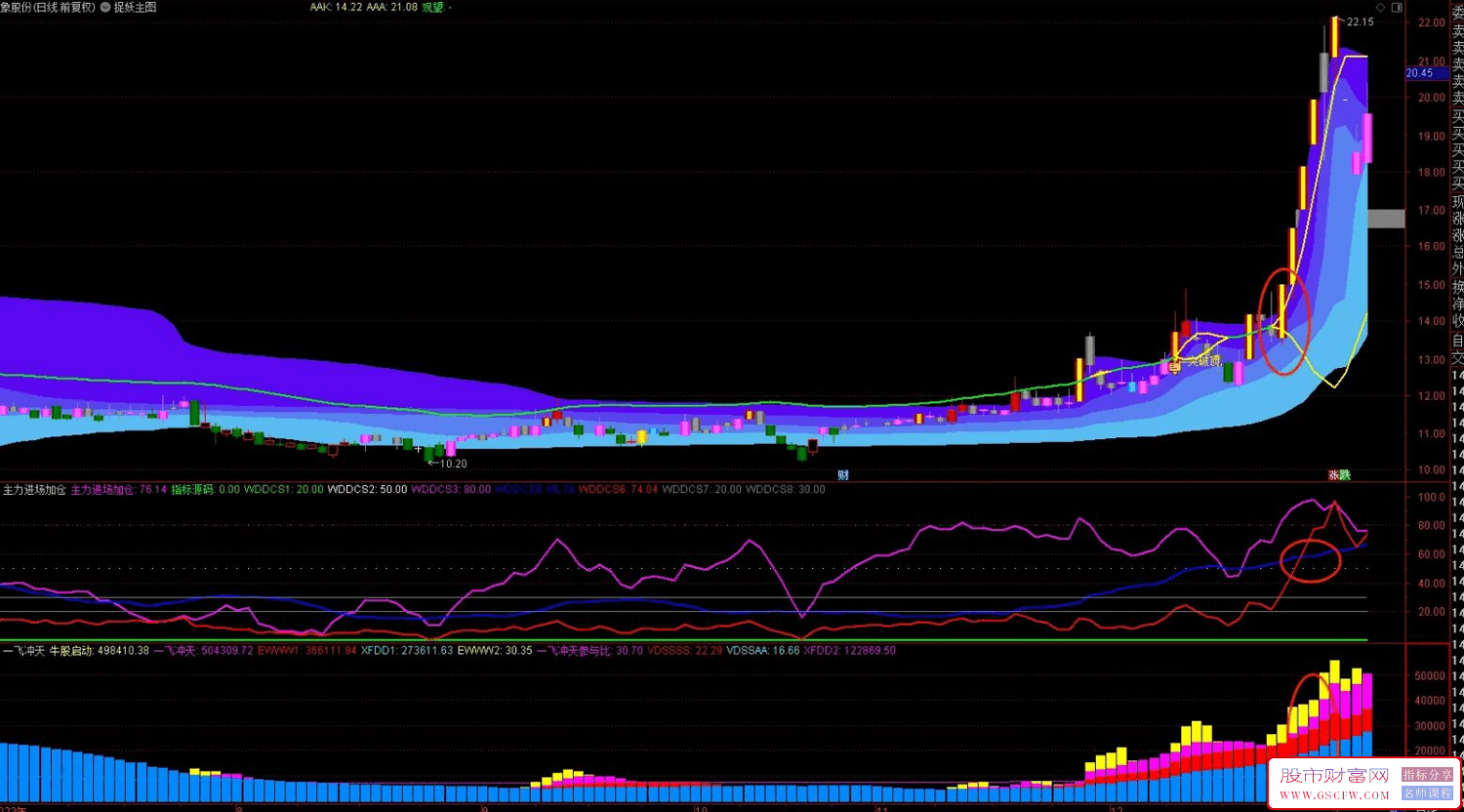This screenshot has width=1464, height=812.
Task: Click the 涨跌 marker icon on the timeline
Action: 1339,475
